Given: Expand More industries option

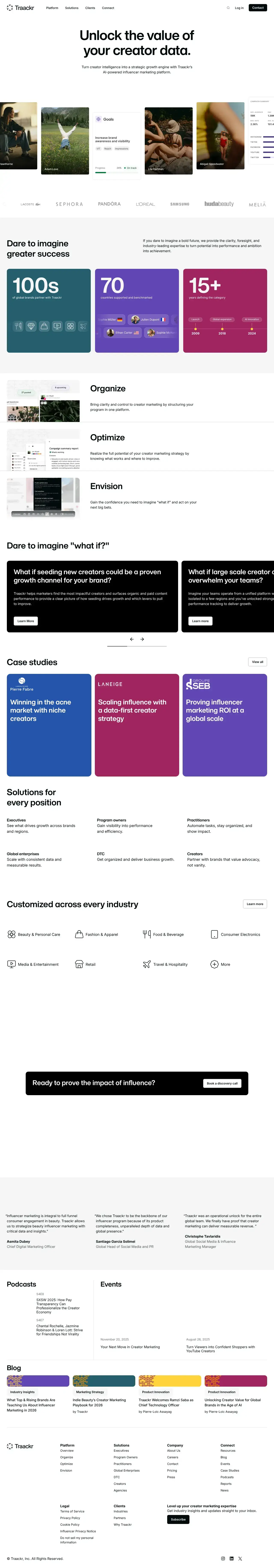Looking at the screenshot, I should pos(220,964).
